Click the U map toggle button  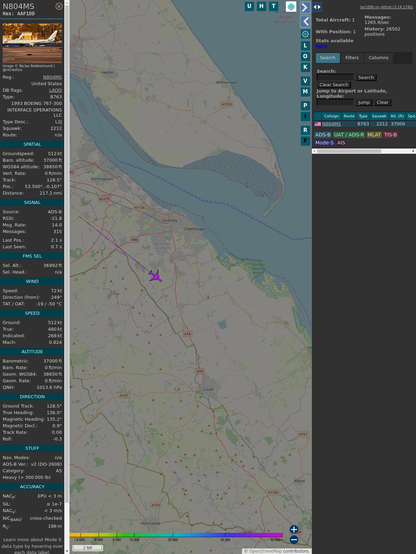249,6
